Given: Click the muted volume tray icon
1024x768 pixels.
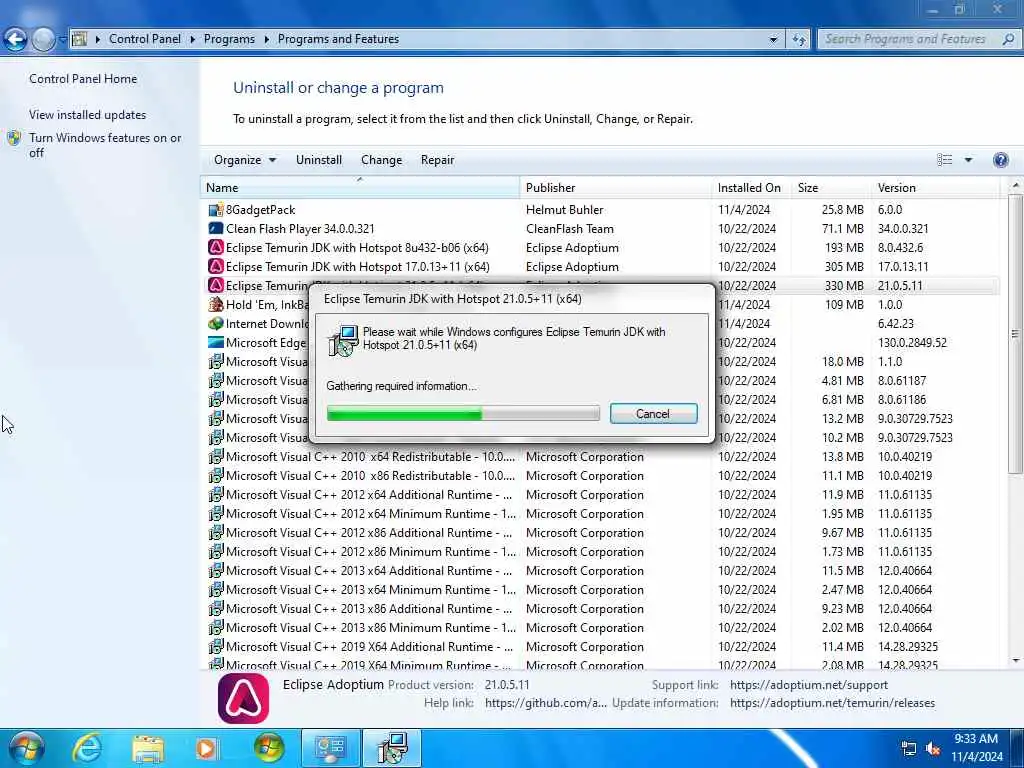Looking at the screenshot, I should pyautogui.click(x=933, y=748).
